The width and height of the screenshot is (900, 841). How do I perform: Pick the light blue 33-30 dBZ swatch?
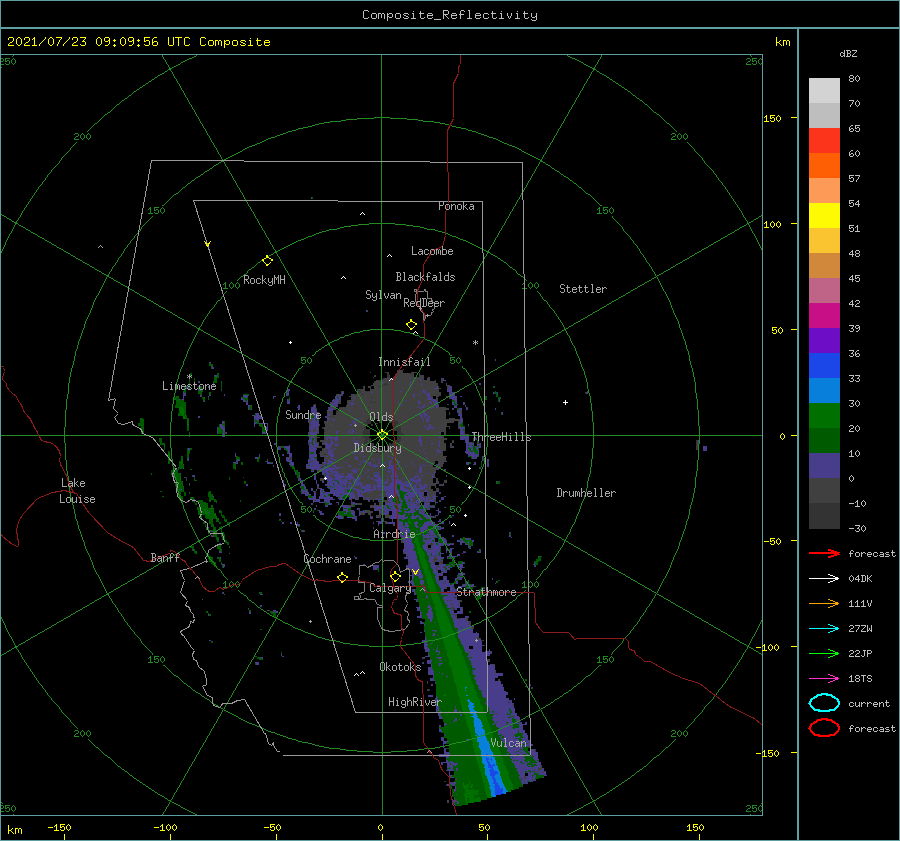[824, 390]
